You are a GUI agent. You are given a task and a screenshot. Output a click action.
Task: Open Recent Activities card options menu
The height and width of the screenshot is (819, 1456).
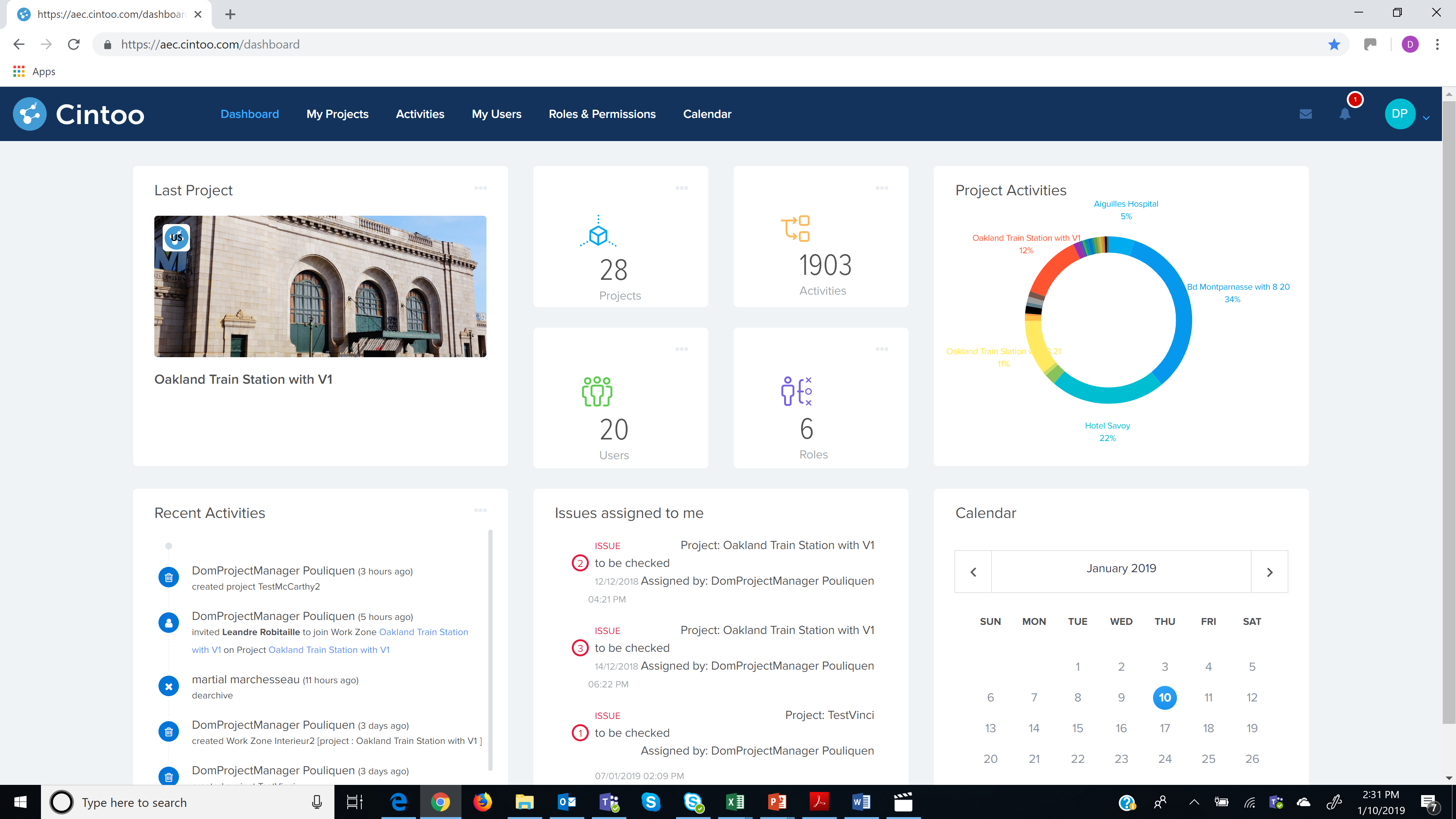point(480,510)
